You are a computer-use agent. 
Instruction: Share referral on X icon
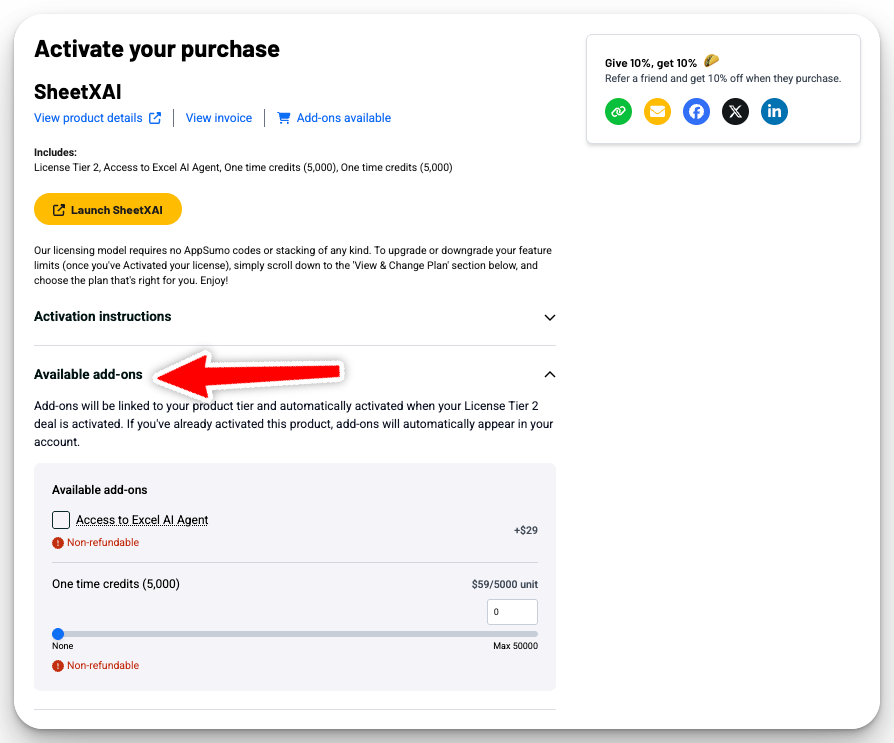pyautogui.click(x=735, y=111)
